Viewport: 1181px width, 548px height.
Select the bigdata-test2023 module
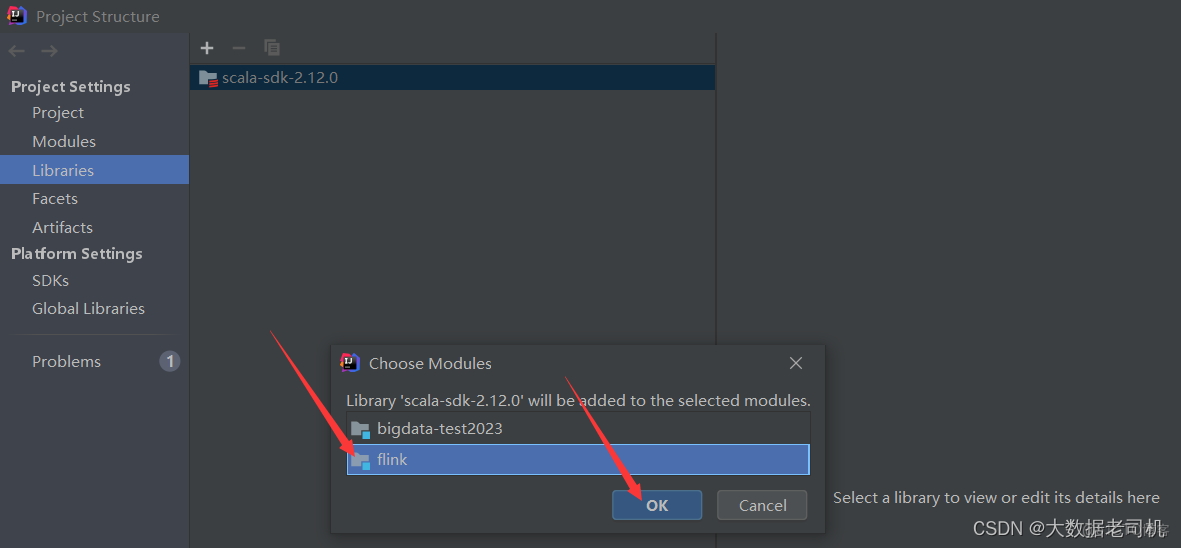pyautogui.click(x=440, y=429)
